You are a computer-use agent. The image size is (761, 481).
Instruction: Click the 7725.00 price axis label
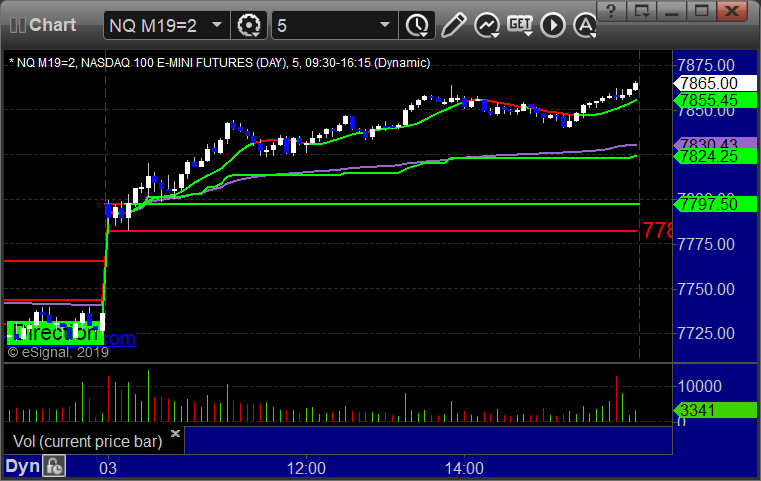click(706, 333)
